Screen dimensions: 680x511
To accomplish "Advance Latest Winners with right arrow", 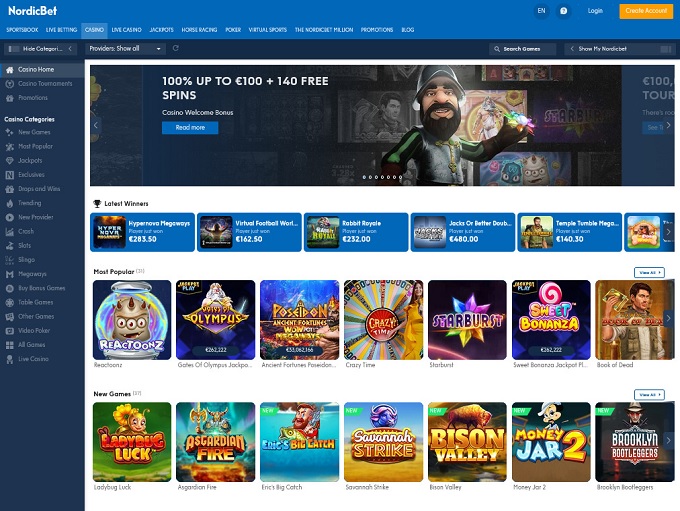I will pos(669,232).
